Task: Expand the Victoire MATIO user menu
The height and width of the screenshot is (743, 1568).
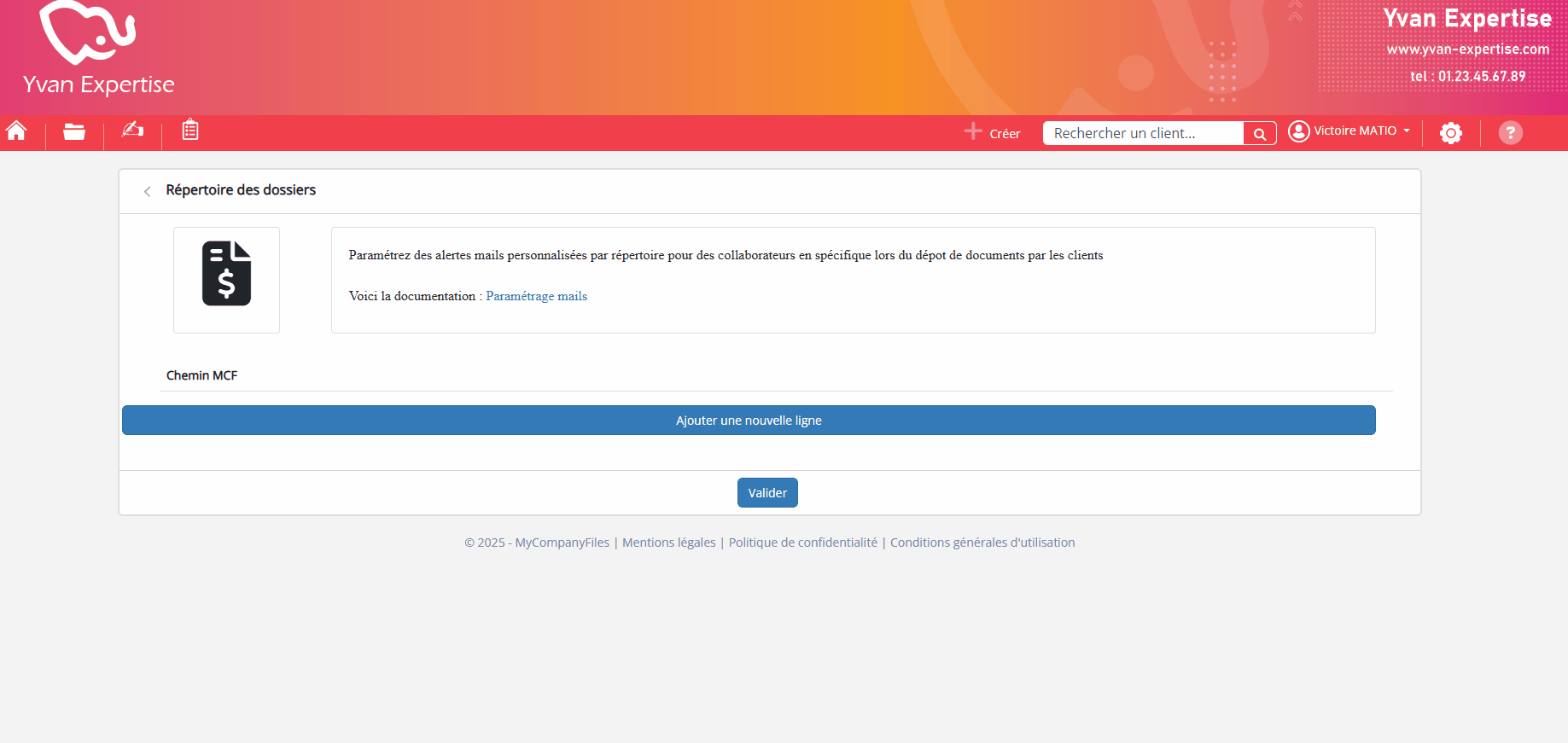Action: point(1349,131)
